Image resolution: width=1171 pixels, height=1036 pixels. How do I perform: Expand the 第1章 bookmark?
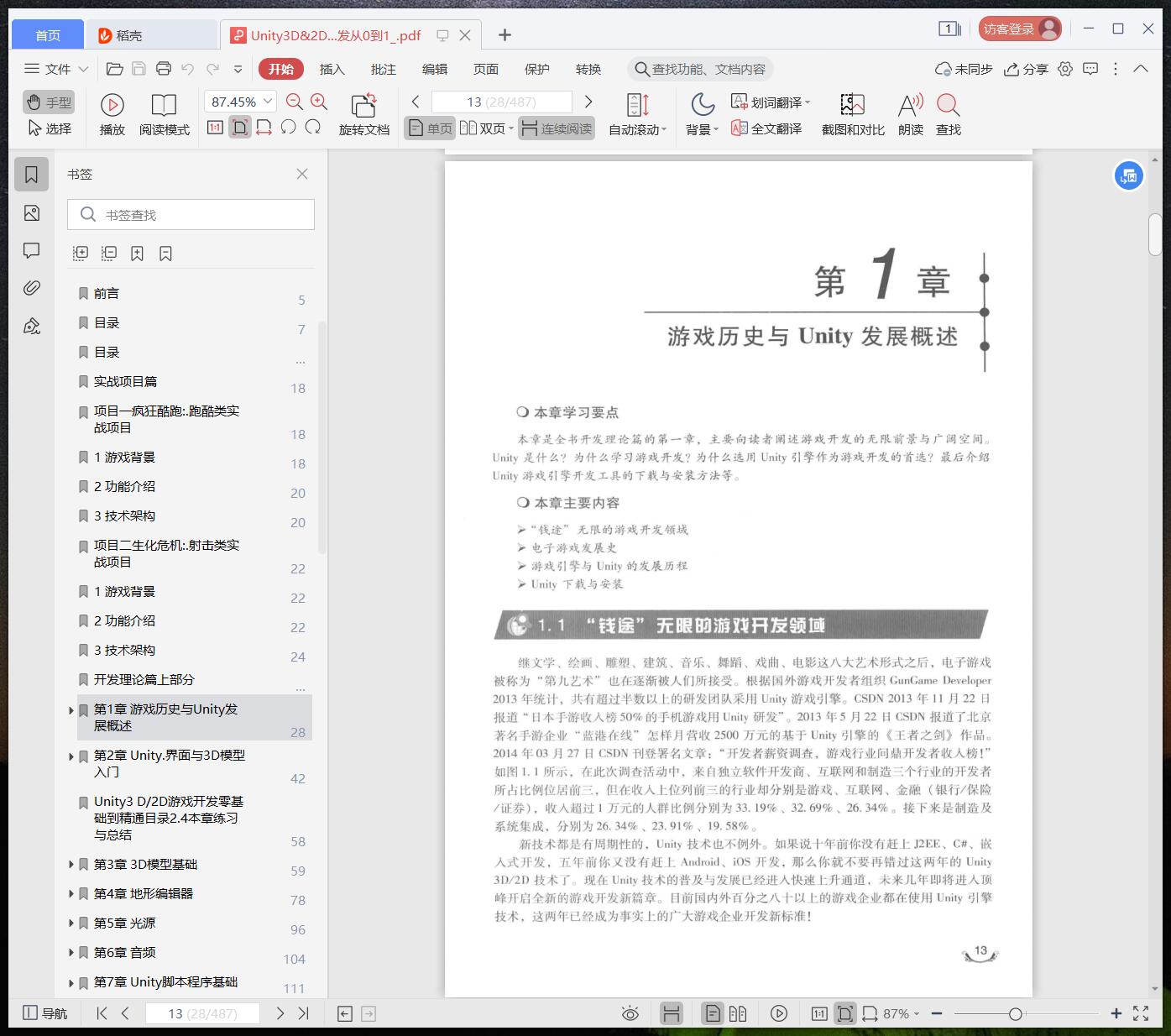pyautogui.click(x=71, y=710)
